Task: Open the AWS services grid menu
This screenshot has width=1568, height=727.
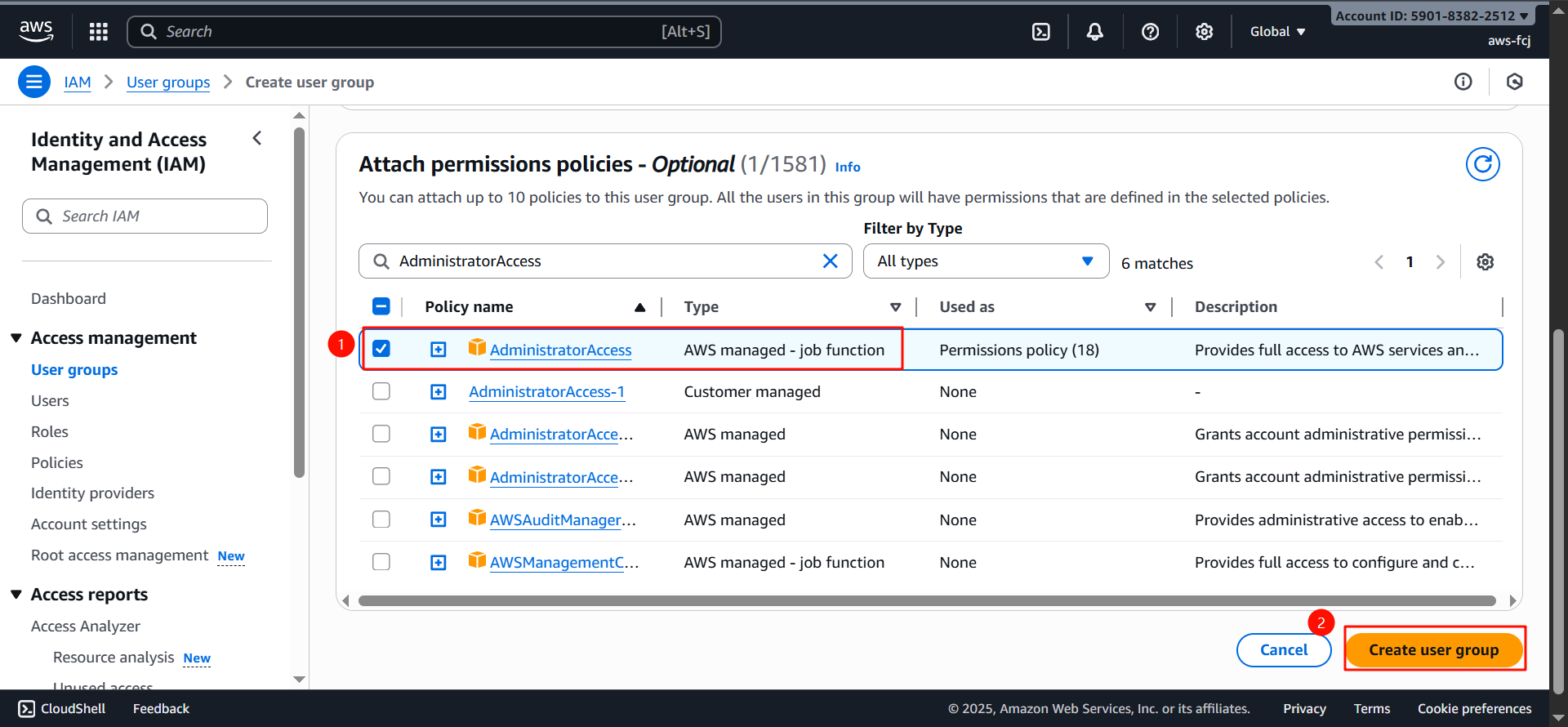Action: point(99,32)
